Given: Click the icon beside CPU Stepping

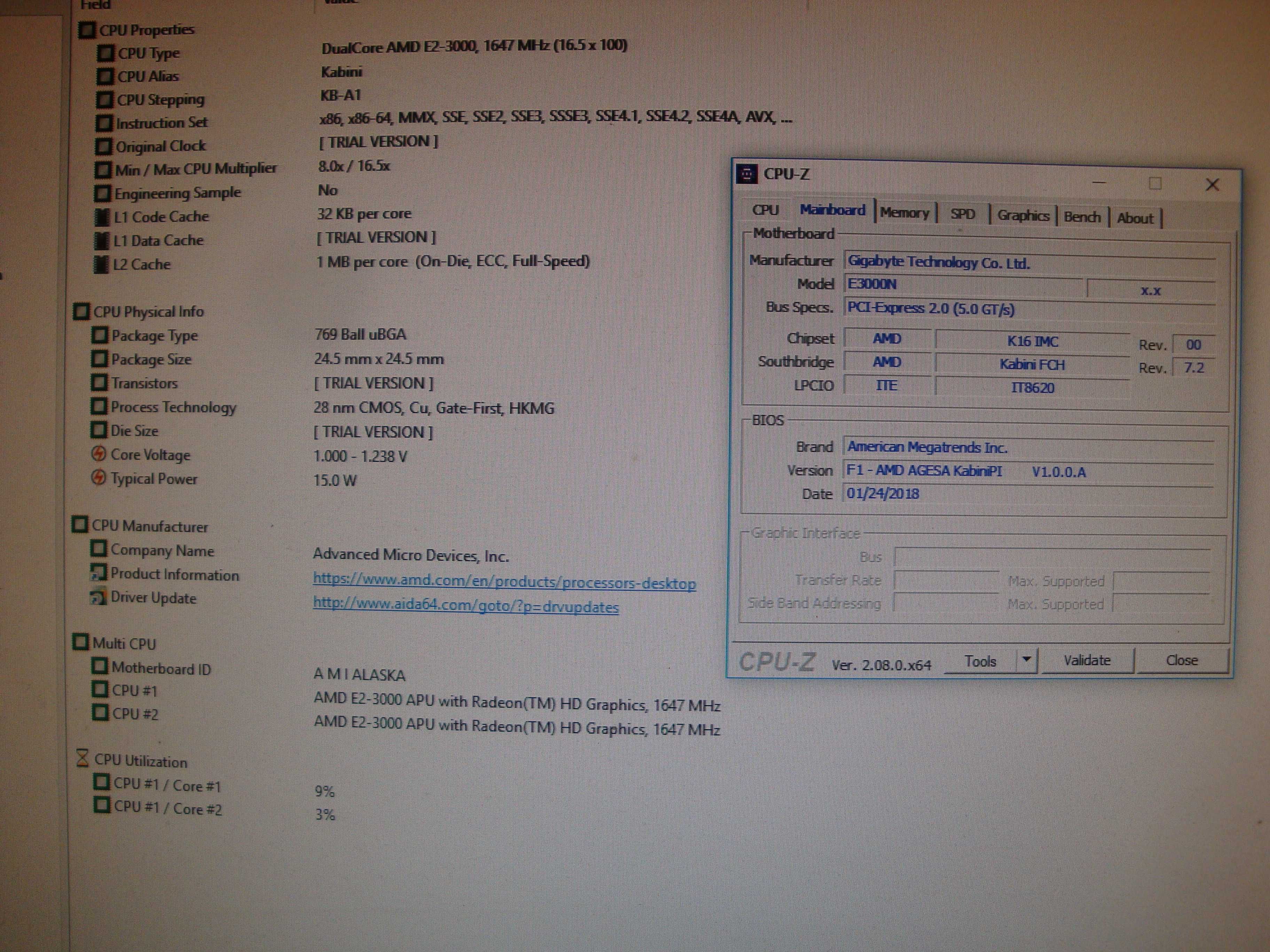Looking at the screenshot, I should [104, 100].
